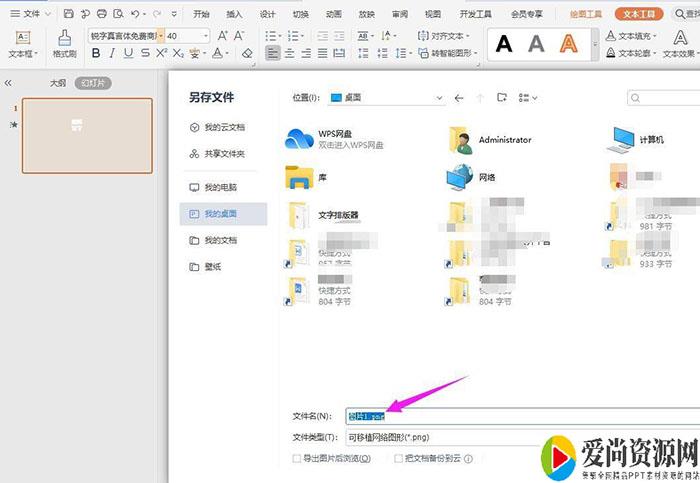The width and height of the screenshot is (700, 483).
Task: Select 我的电脑 in the dialog sidebar
Action: pyautogui.click(x=220, y=187)
